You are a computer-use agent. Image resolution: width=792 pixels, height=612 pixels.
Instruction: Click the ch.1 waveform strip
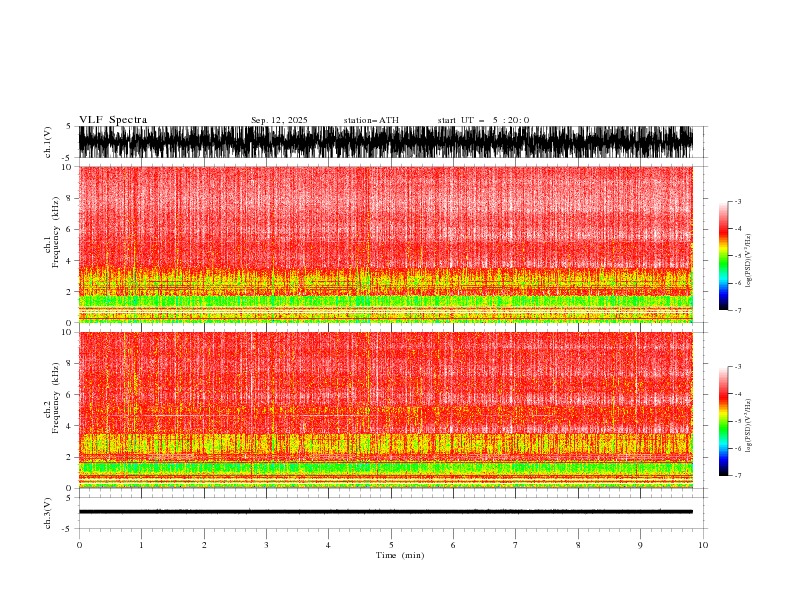click(x=385, y=142)
